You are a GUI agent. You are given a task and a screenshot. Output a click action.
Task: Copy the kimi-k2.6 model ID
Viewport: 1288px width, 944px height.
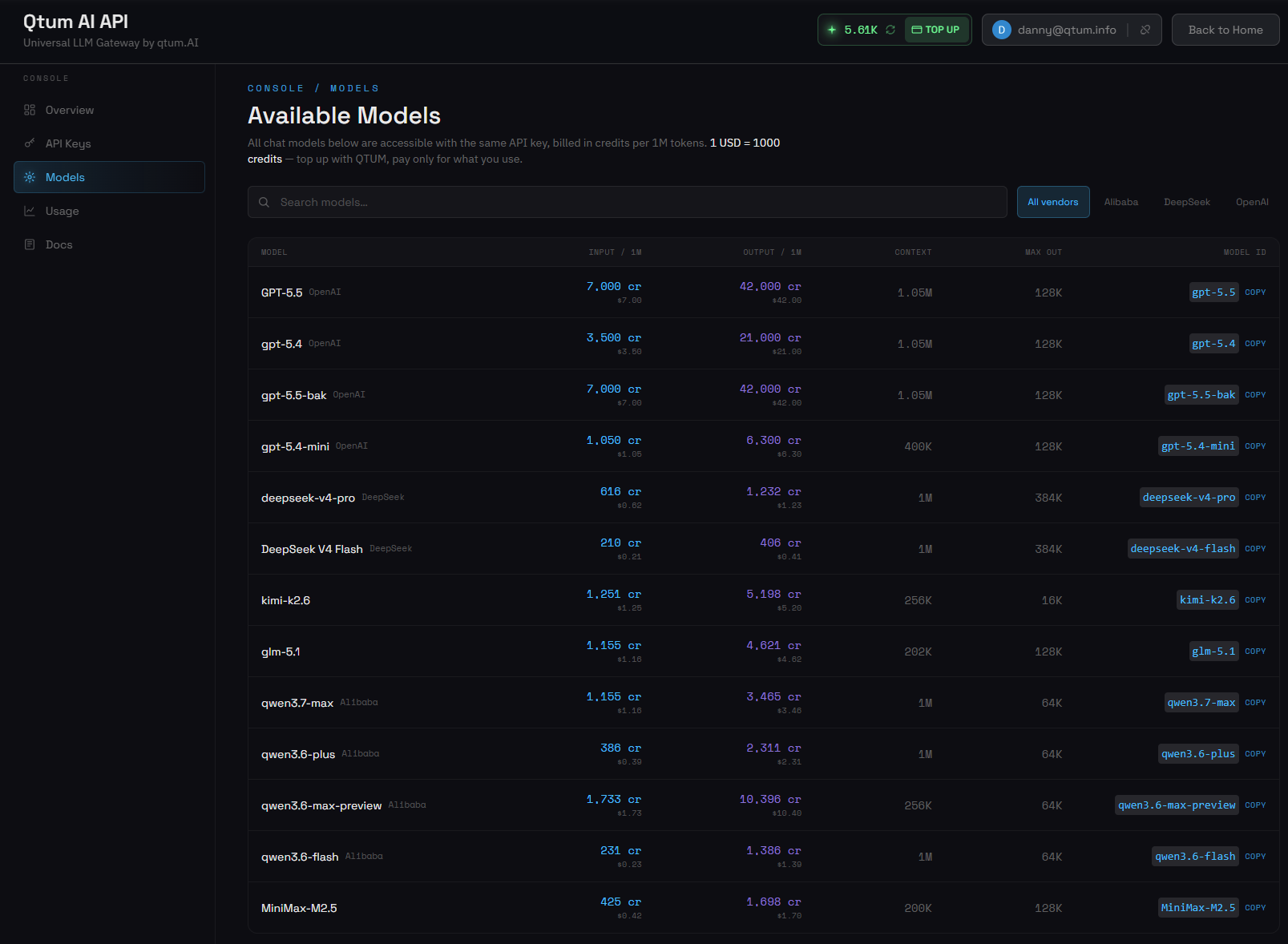click(1255, 600)
